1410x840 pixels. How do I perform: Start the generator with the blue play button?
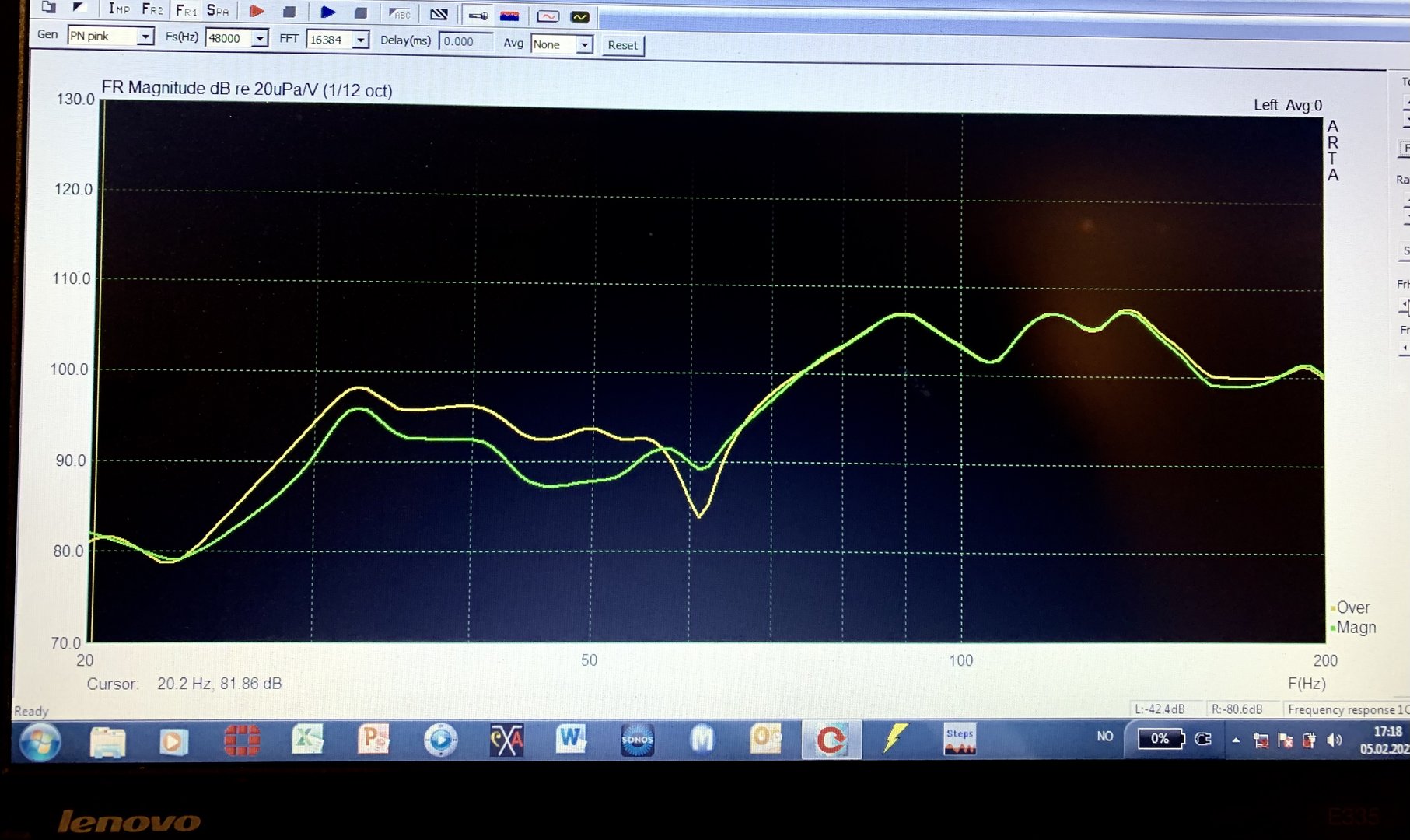pos(328,12)
